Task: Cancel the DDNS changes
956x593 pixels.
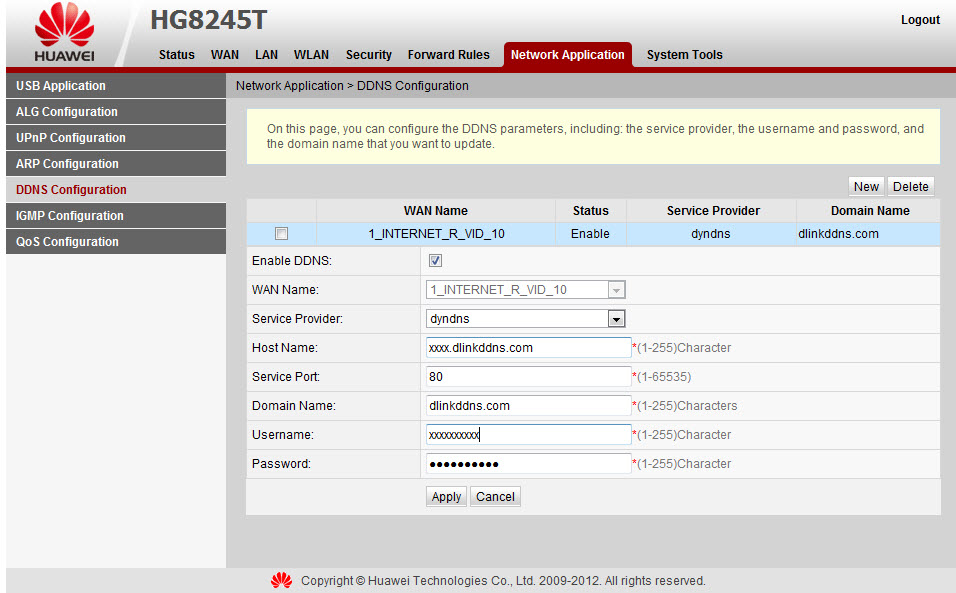Action: pyautogui.click(x=495, y=497)
